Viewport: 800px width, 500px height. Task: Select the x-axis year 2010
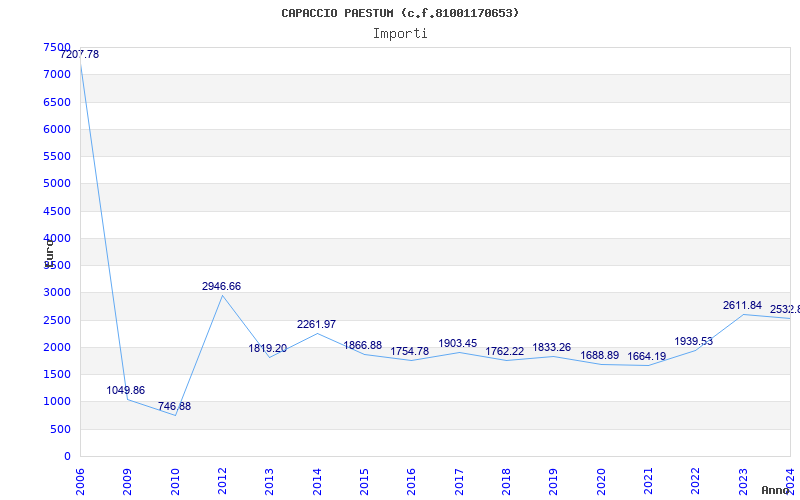(x=175, y=482)
